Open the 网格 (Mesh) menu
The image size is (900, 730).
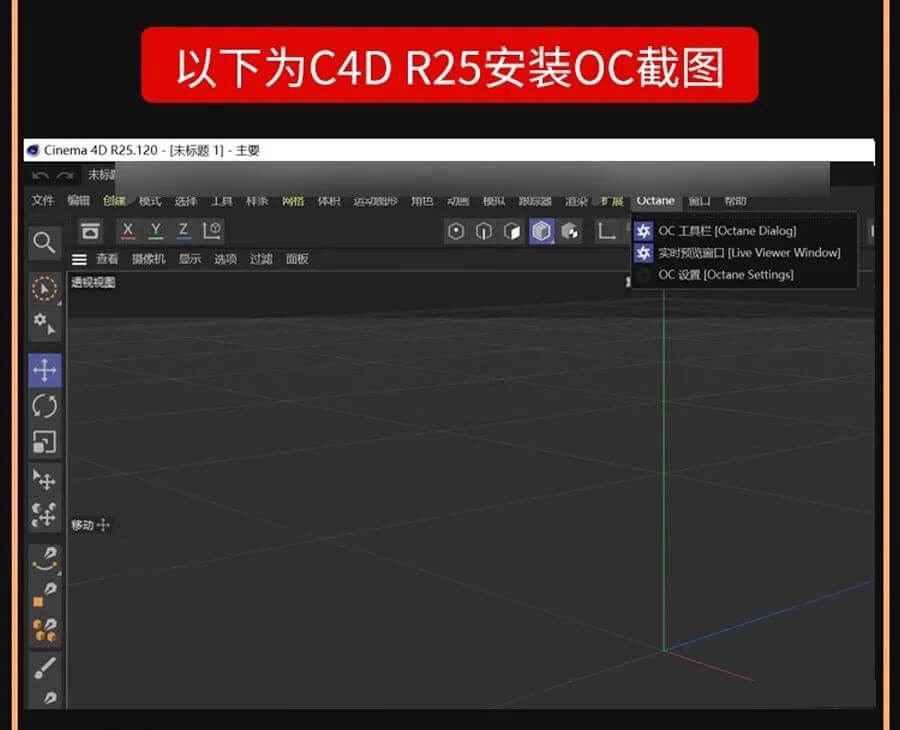[292, 200]
